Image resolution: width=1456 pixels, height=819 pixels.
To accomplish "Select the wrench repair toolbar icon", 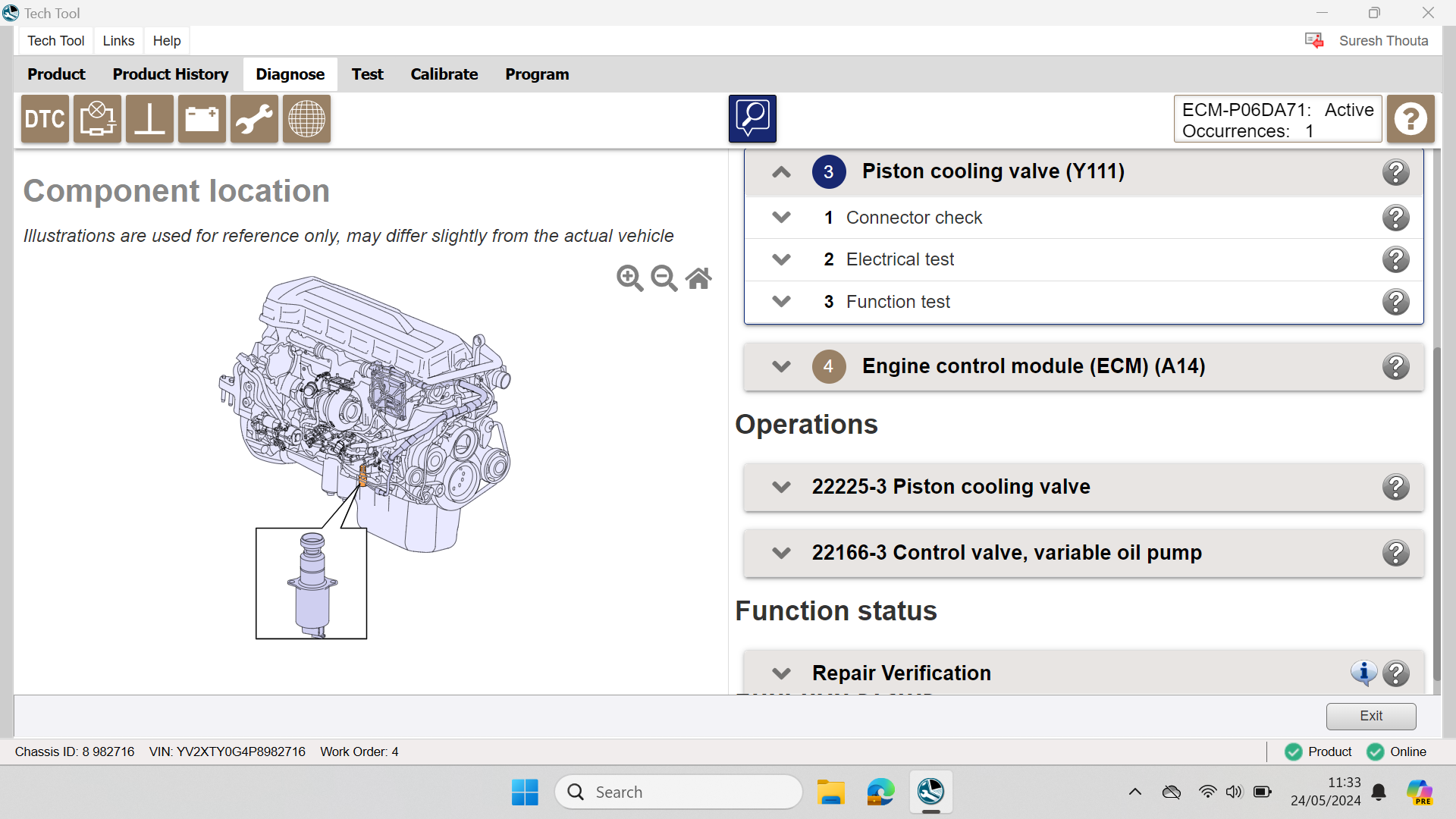I will (254, 119).
